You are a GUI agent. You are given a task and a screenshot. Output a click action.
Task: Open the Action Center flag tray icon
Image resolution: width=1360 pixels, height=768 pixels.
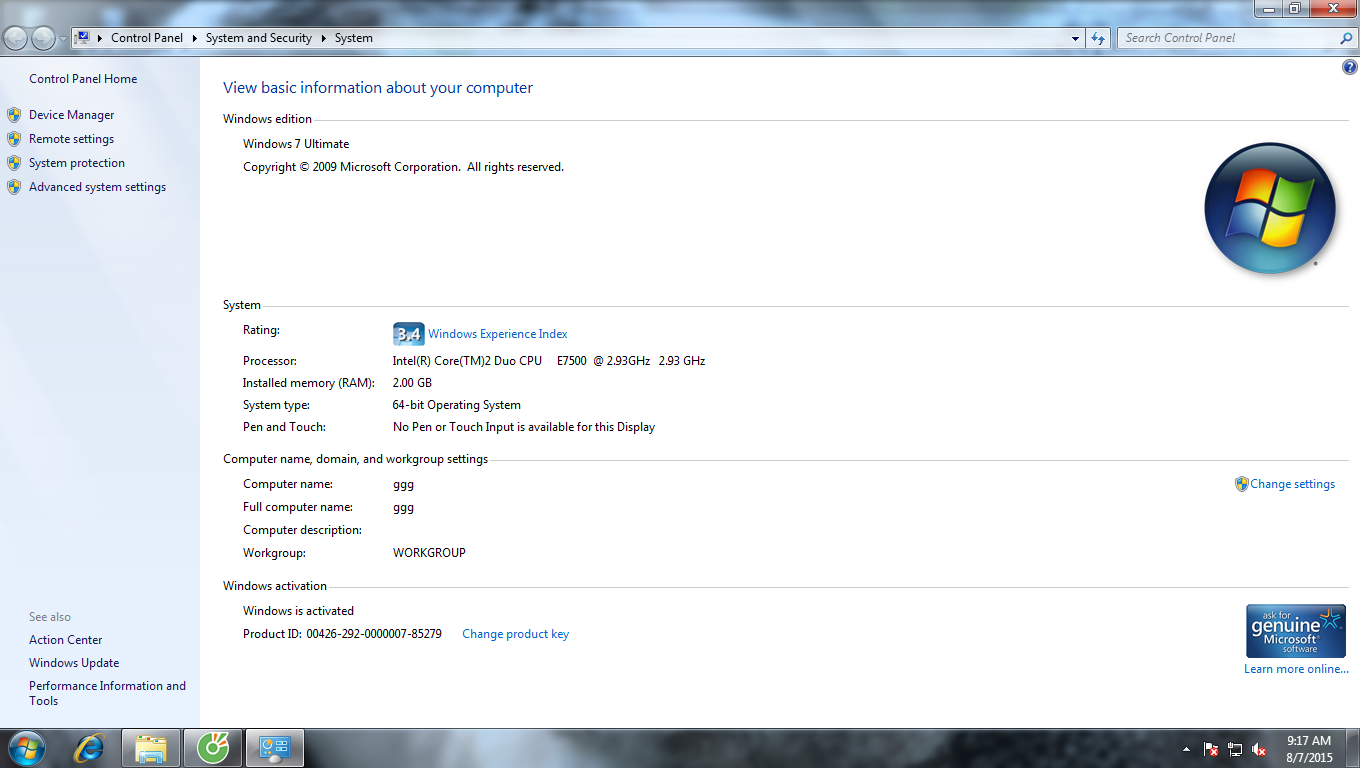coord(1211,749)
